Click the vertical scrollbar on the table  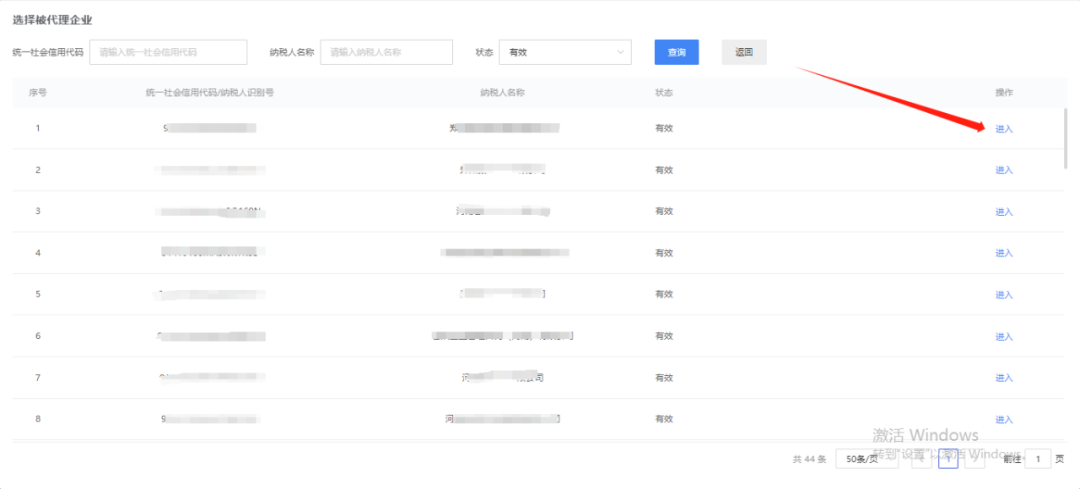[1064, 140]
